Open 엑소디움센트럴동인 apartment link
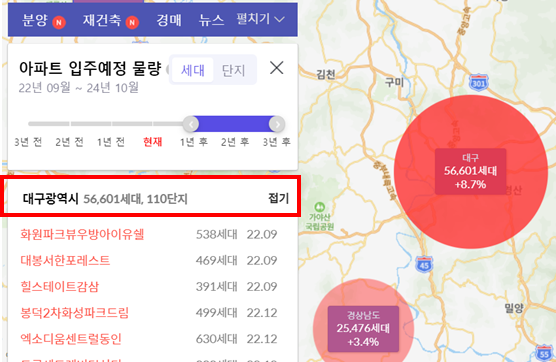The height and width of the screenshot is (362, 556). tap(71, 339)
